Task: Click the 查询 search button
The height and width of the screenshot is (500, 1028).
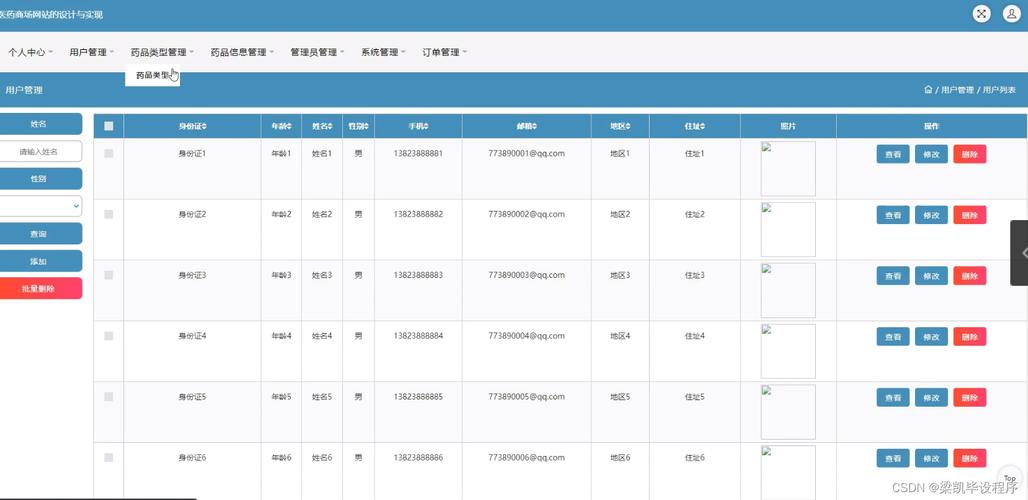Action: coord(41,233)
